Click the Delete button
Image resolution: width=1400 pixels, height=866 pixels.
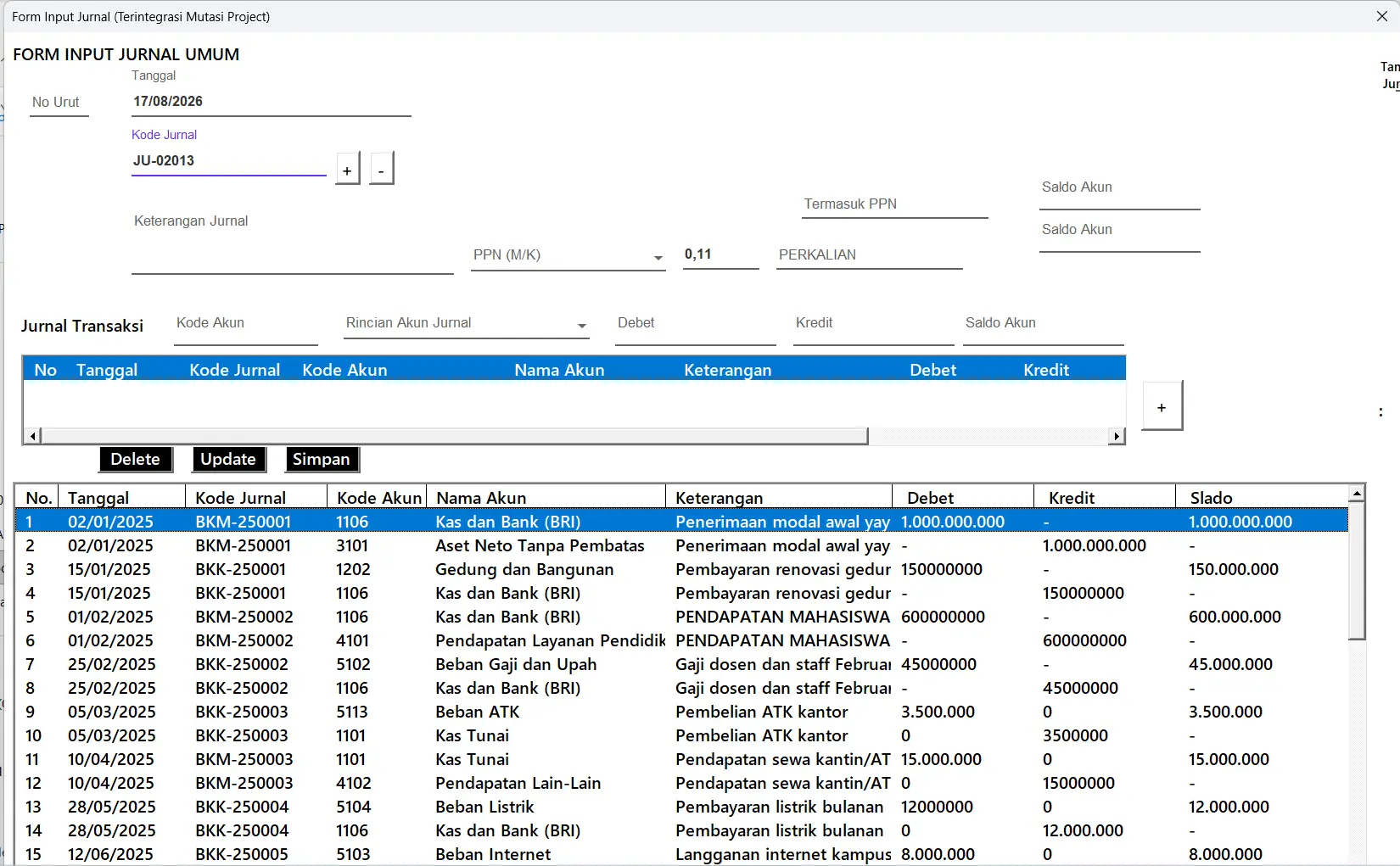point(136,459)
